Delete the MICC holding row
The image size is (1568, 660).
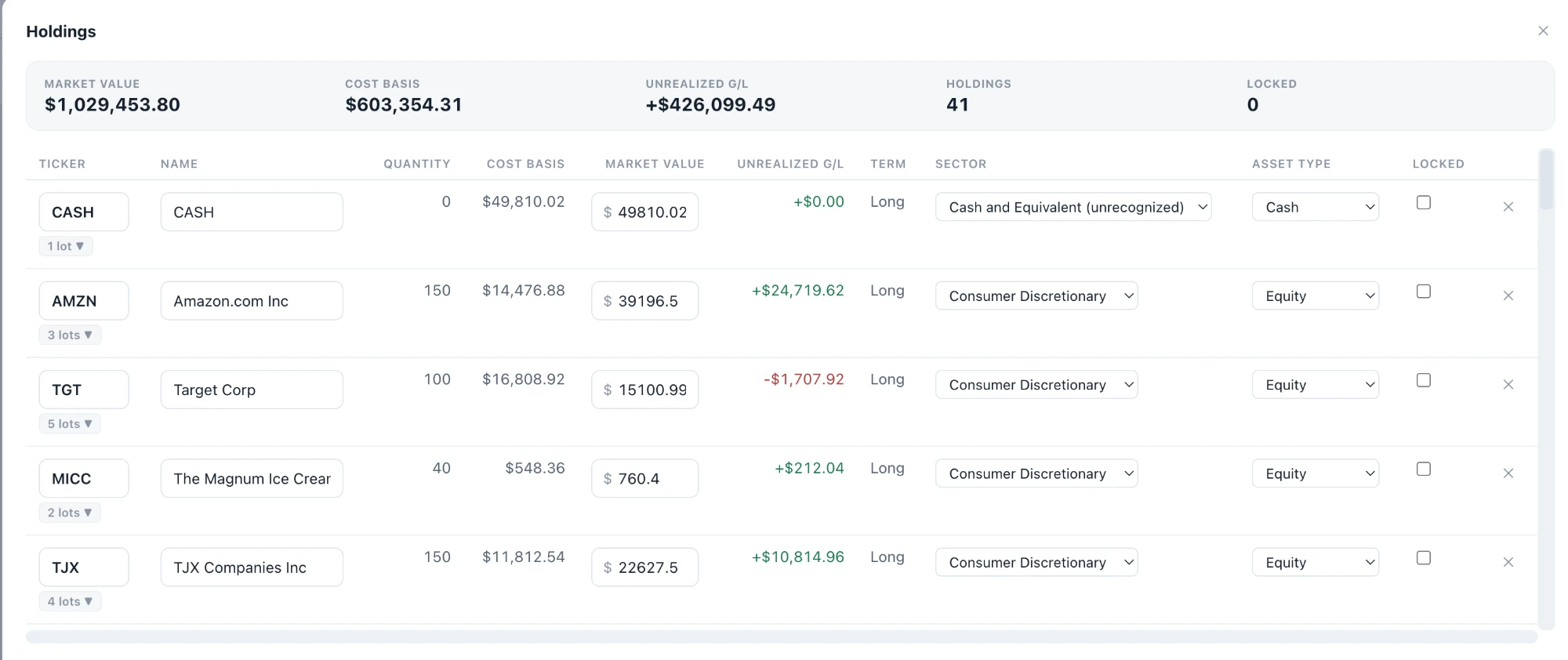pyautogui.click(x=1508, y=473)
